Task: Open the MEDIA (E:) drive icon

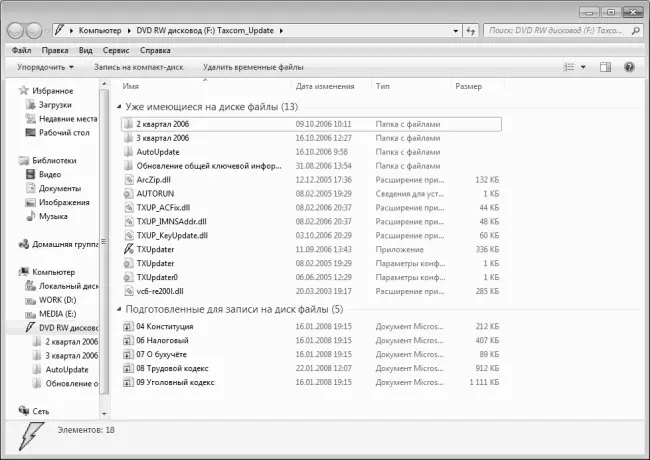Action: (30, 315)
